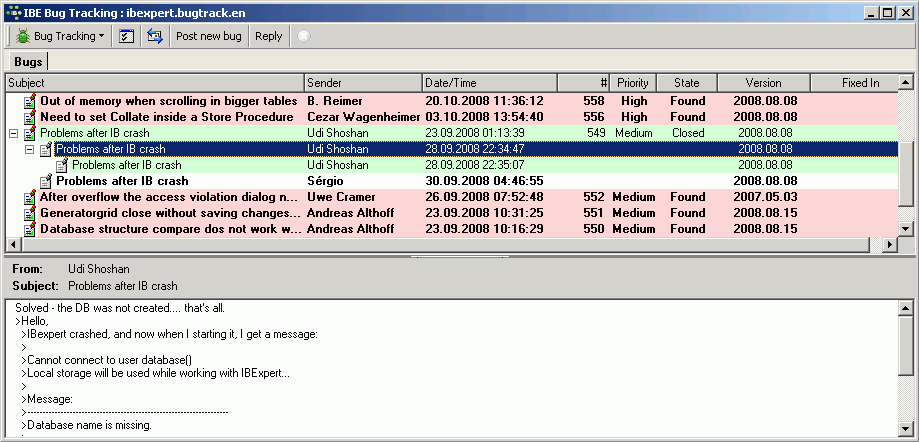This screenshot has height=442, width=919.
Task: Click icon of Need to set Collate row
Action: click(x=30, y=117)
